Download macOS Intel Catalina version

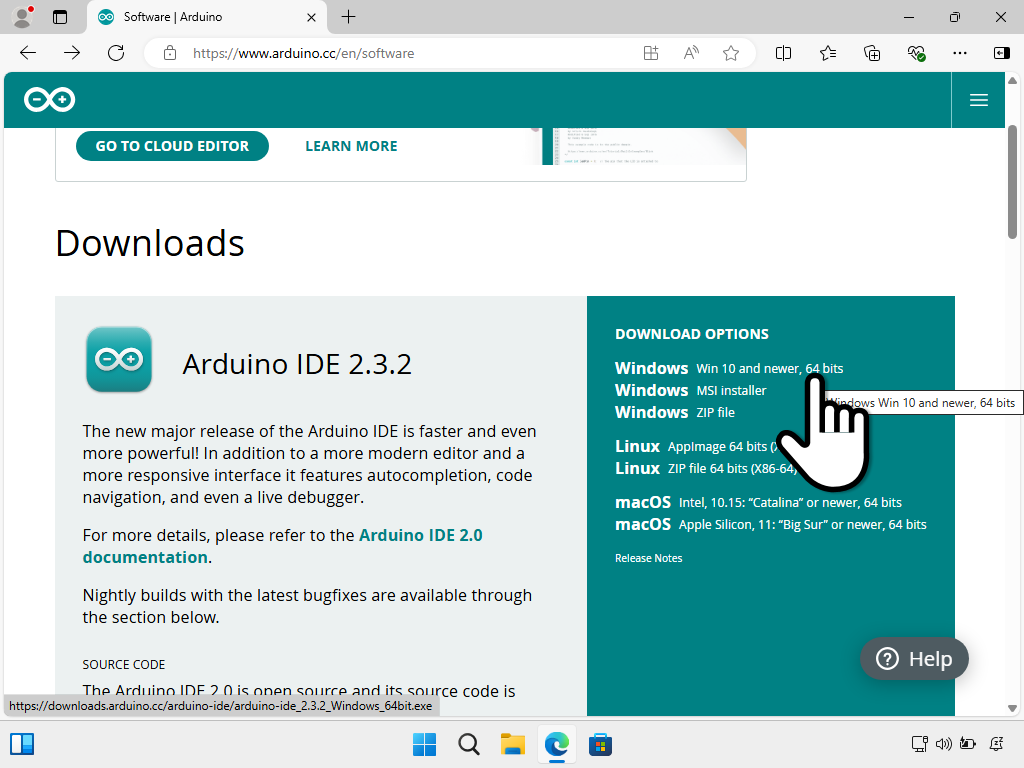(758, 503)
